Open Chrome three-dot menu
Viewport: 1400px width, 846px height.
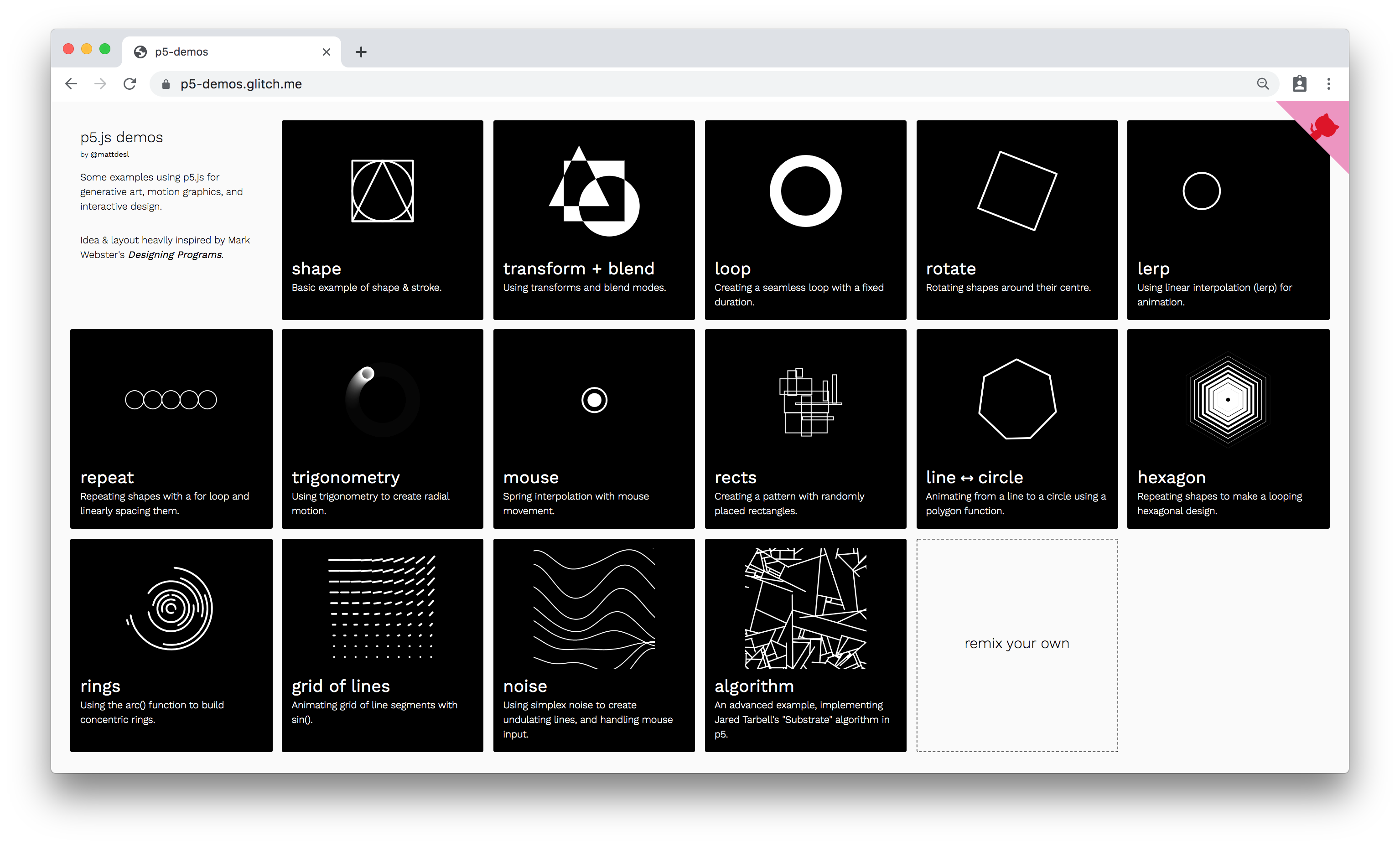pos(1328,84)
